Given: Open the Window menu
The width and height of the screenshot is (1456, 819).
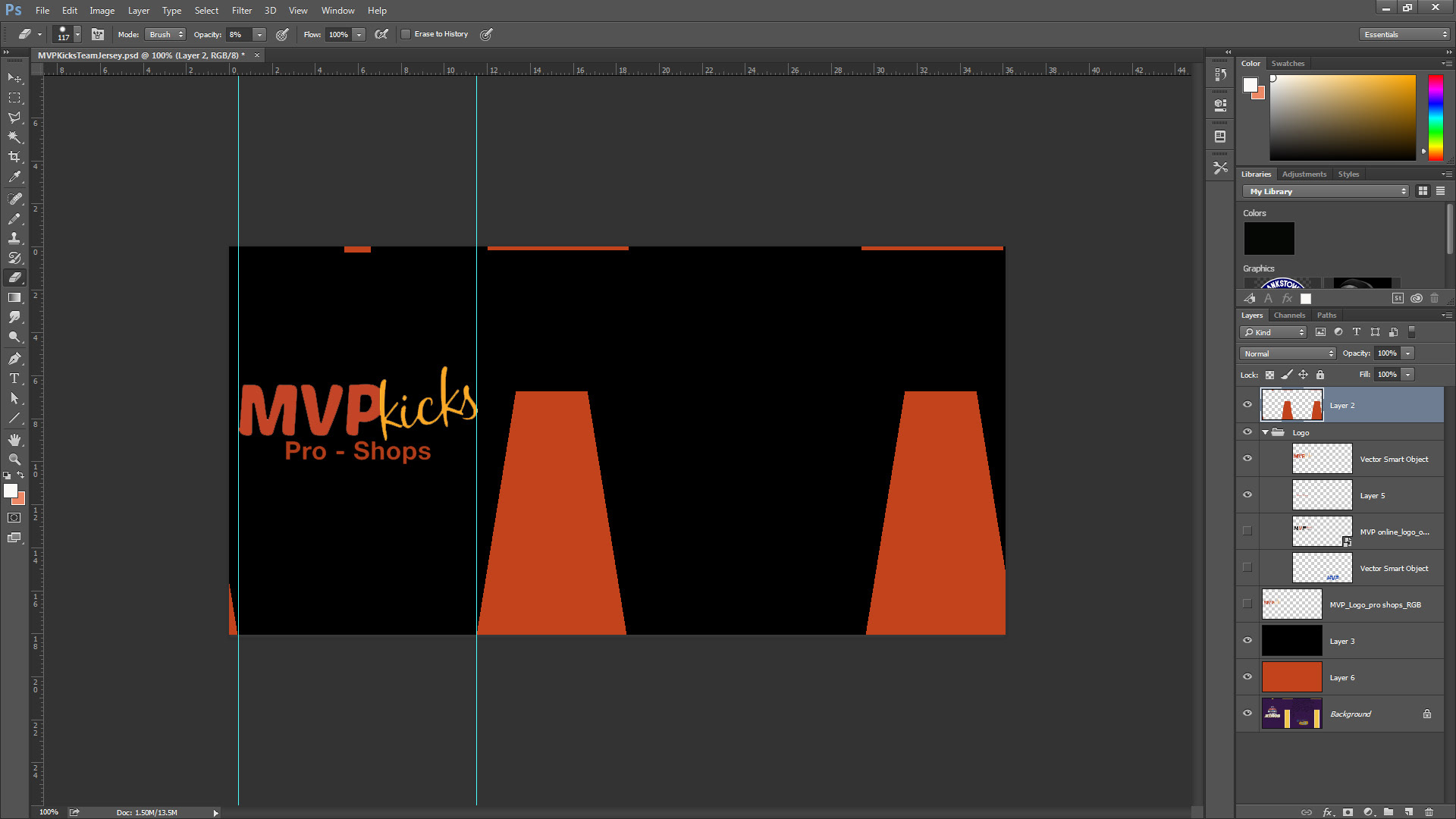Looking at the screenshot, I should click(x=337, y=11).
